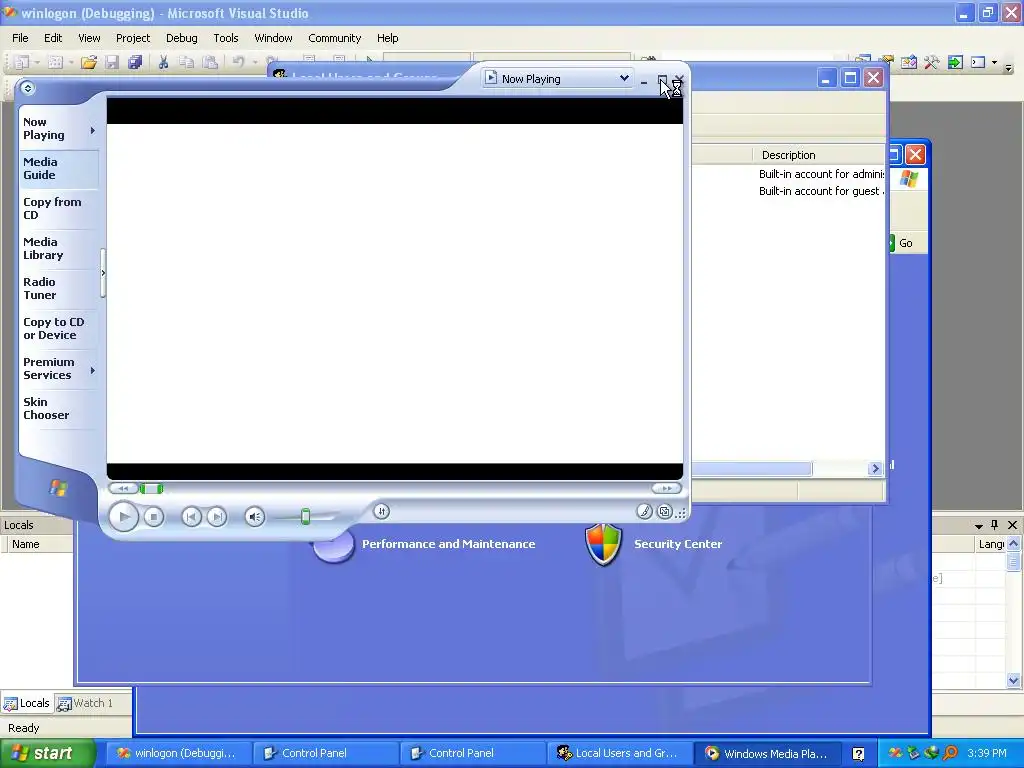Open the Object Browser toolbar icon

click(908, 62)
